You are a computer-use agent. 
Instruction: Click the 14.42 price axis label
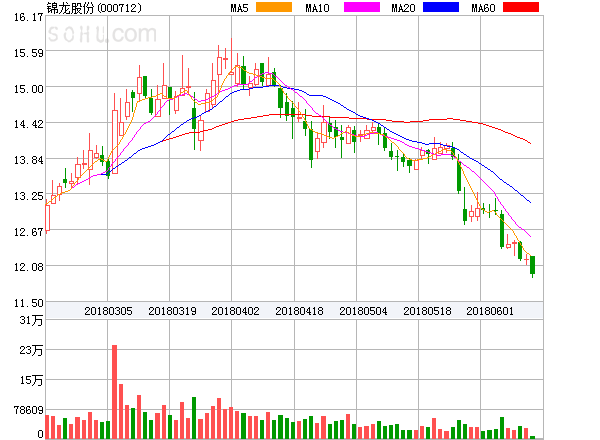(x=28, y=124)
